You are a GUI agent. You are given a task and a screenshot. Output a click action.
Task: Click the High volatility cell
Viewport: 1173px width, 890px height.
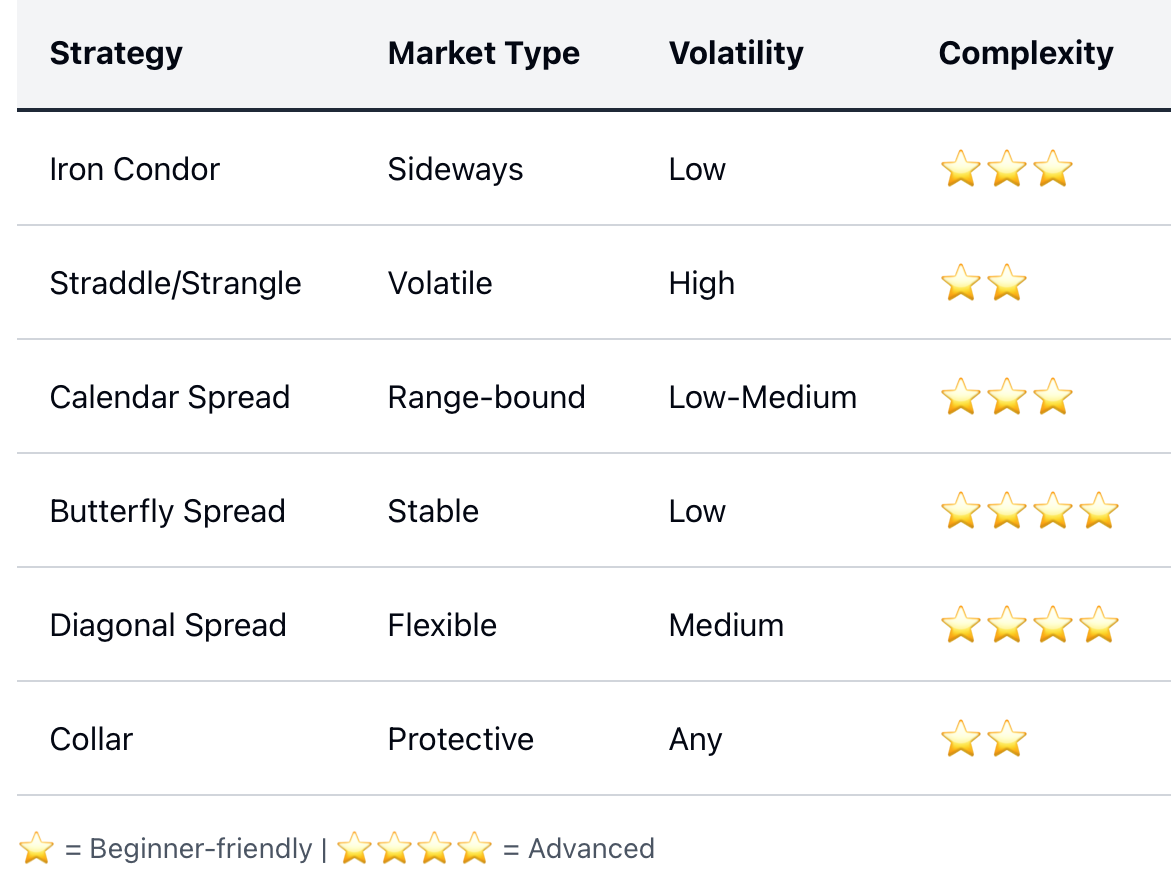tap(702, 283)
